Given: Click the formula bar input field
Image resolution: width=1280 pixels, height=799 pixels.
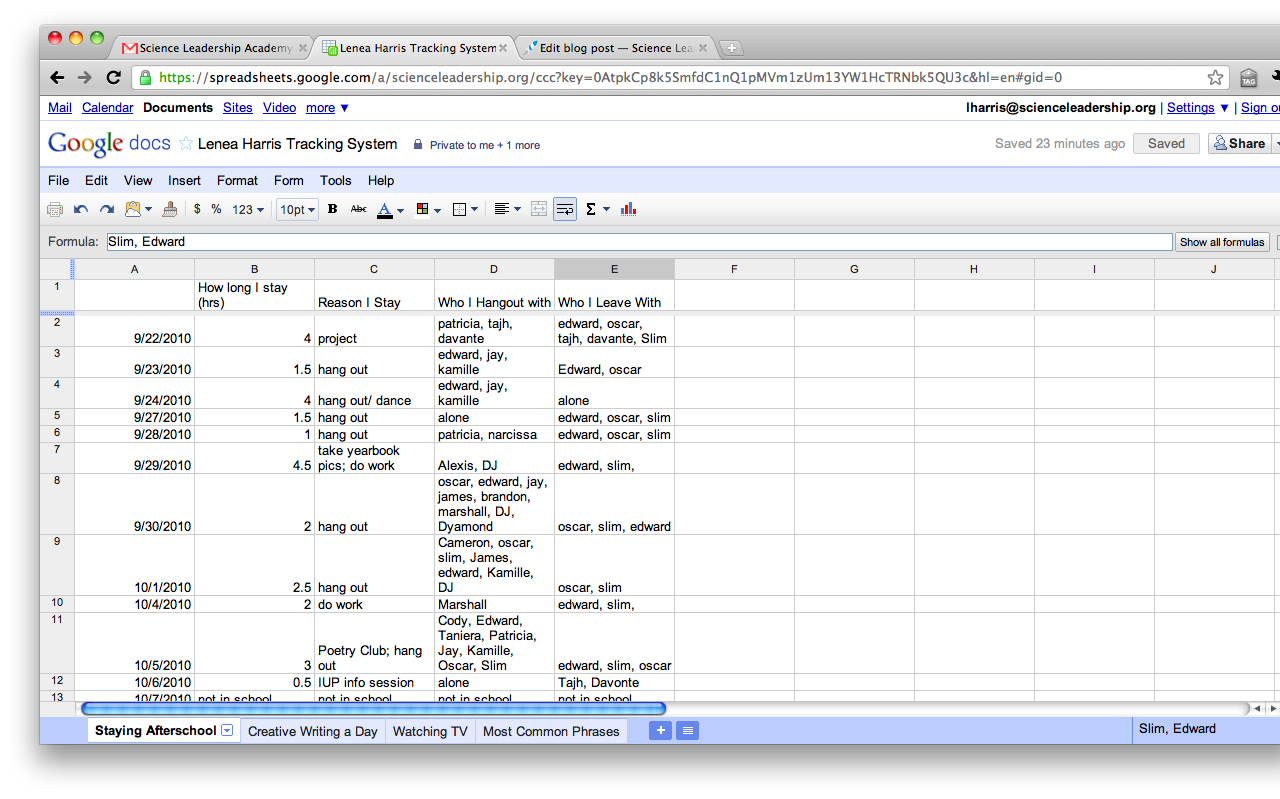Looking at the screenshot, I should (638, 242).
